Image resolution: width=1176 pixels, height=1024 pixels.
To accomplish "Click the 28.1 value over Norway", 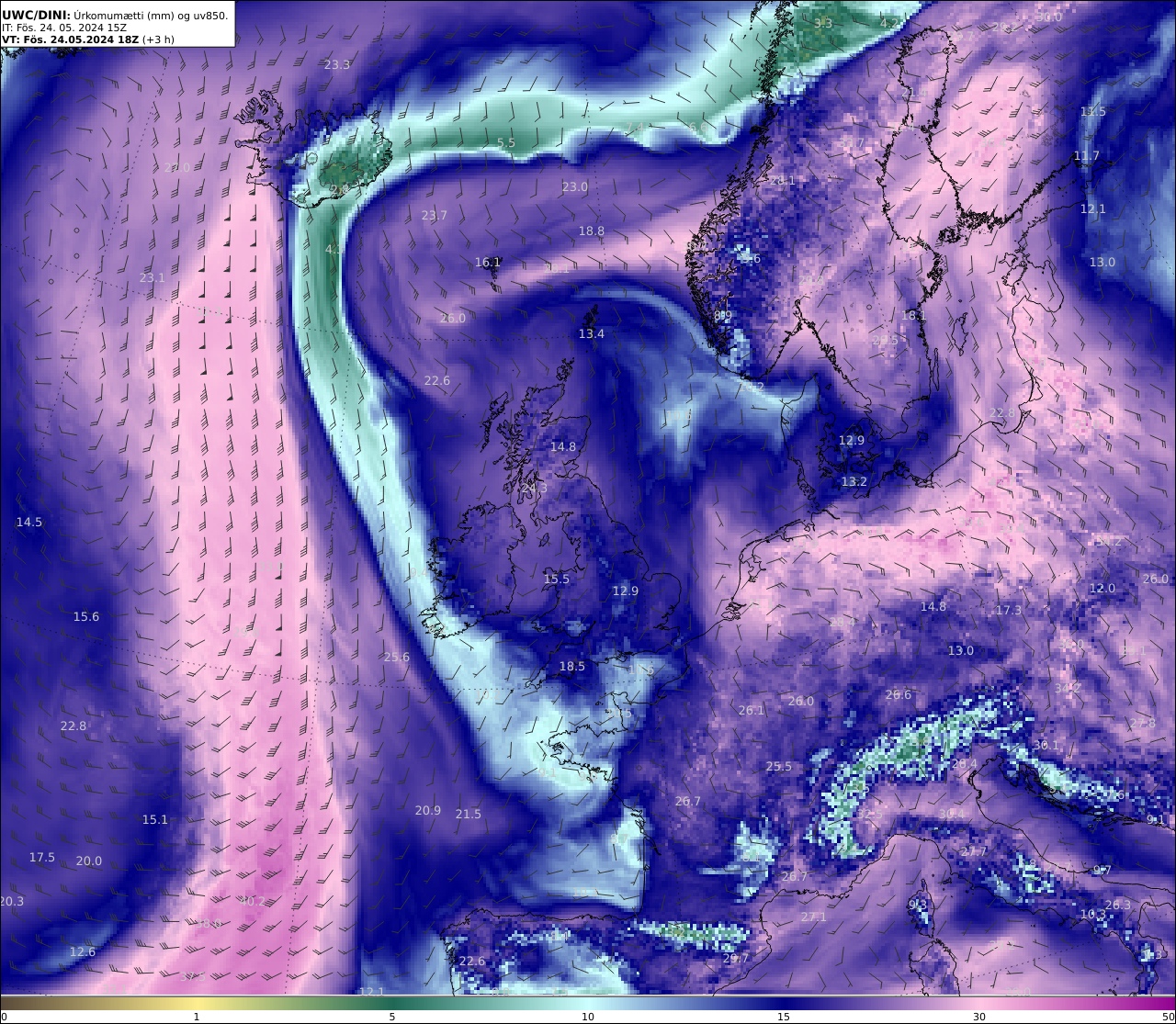I will (x=782, y=180).
